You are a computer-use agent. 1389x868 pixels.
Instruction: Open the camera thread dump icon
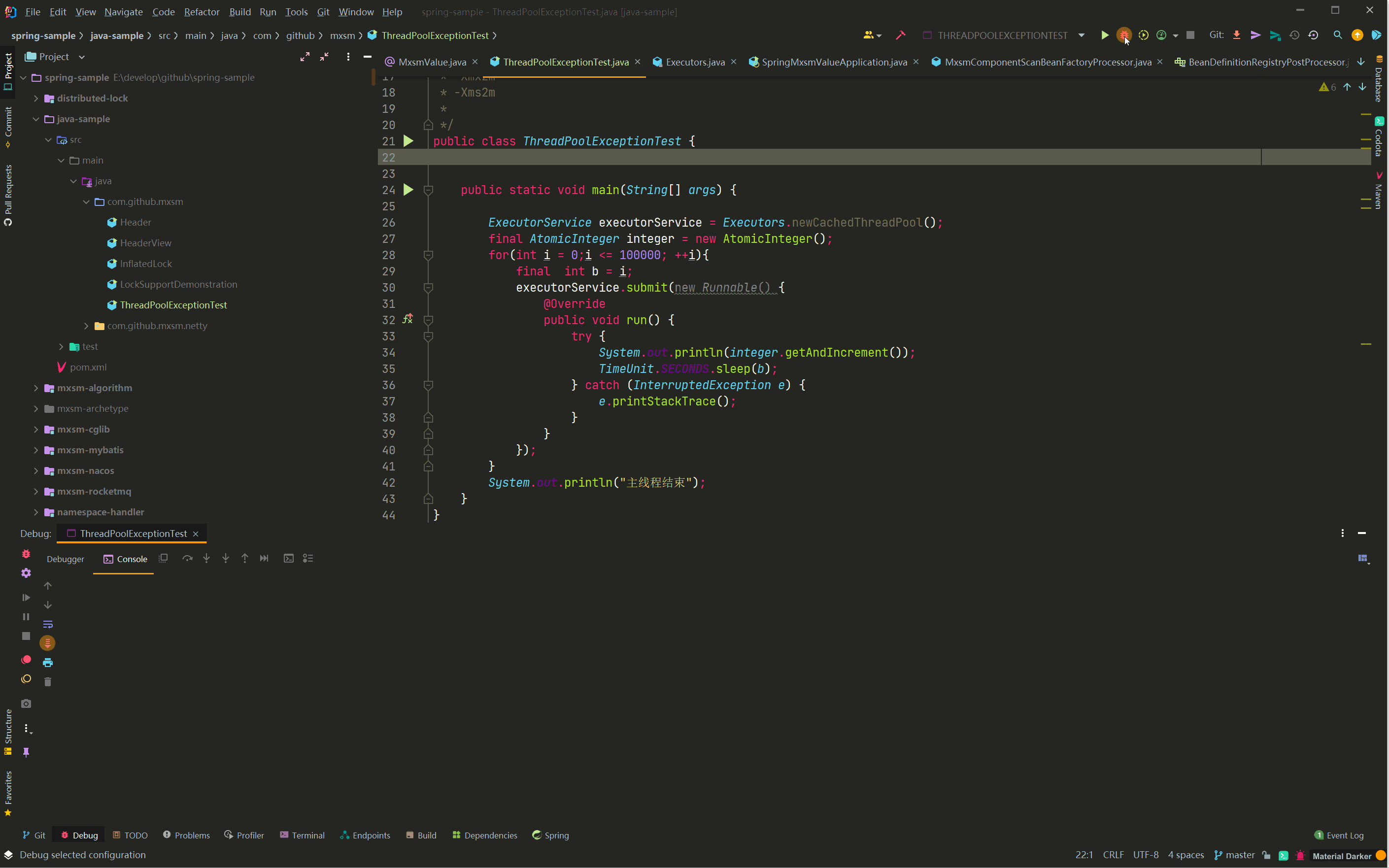[x=27, y=704]
